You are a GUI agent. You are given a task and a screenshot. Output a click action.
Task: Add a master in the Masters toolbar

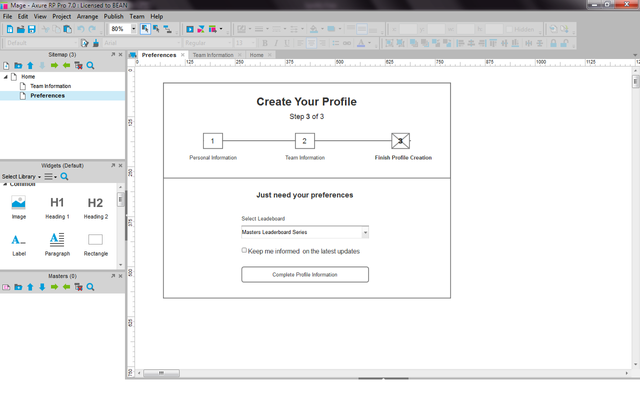[x=6, y=287]
